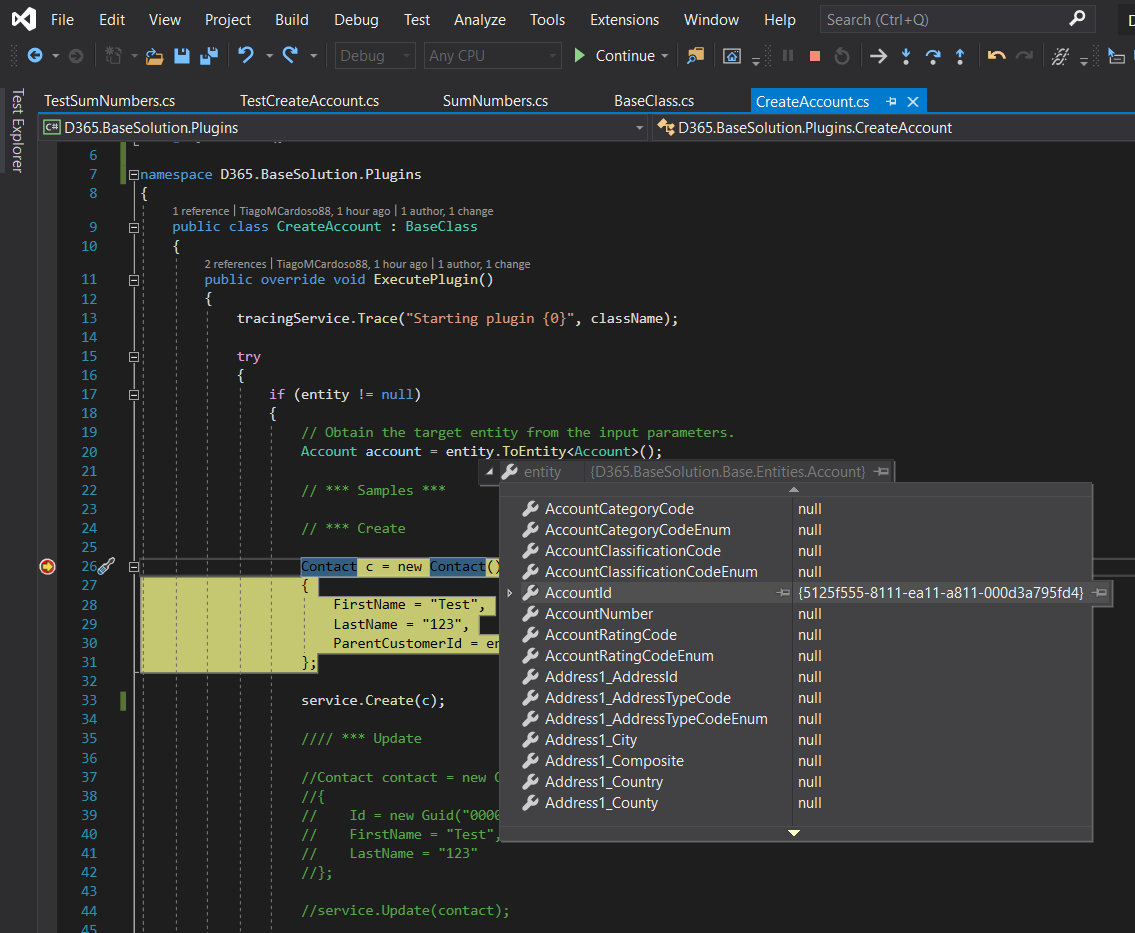
Task: Click the Show Next Statement arrow icon
Action: click(x=878, y=56)
